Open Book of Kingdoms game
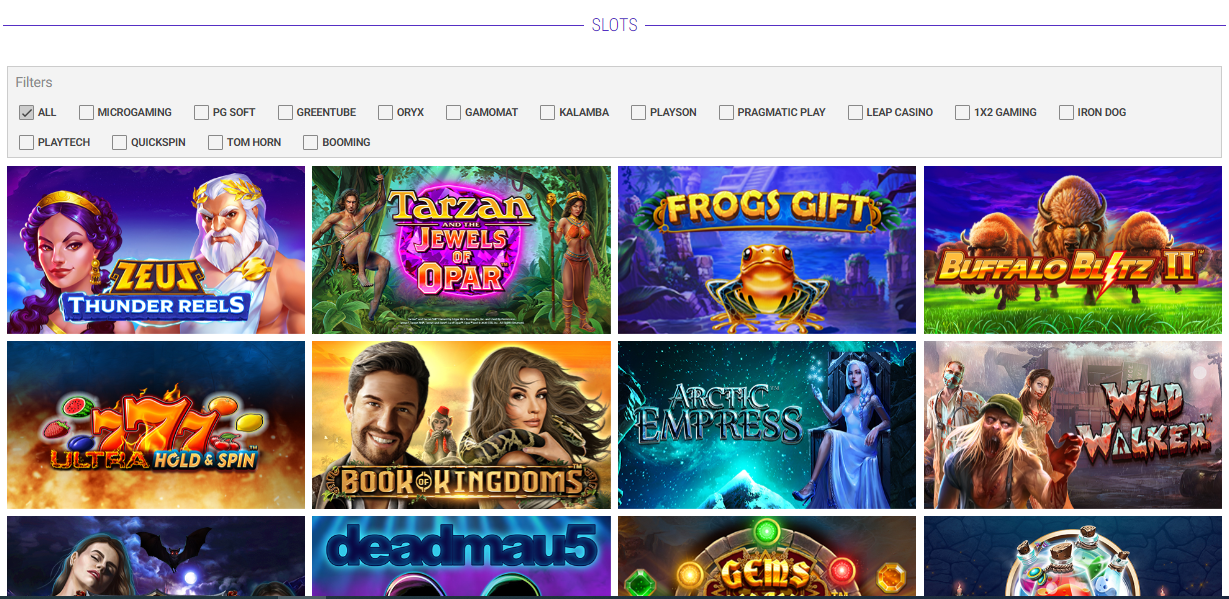1229x599 pixels. coord(461,425)
